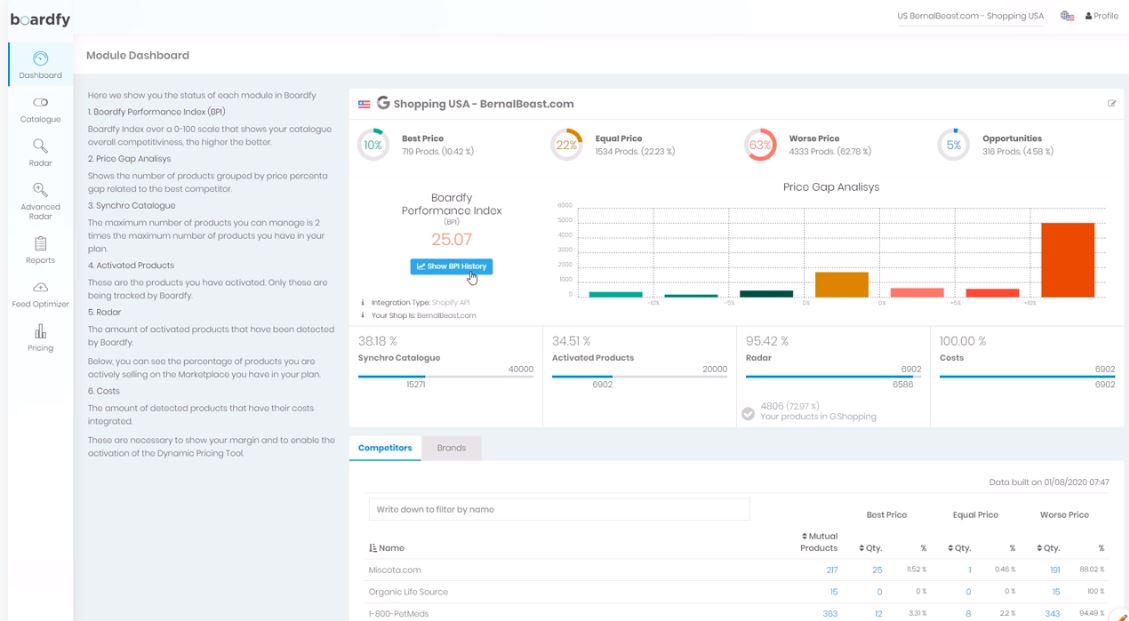Screen dimensions: 1129x621
Task: Open 1-800-PetMeds equal price quantity 8
Action: 968,614
